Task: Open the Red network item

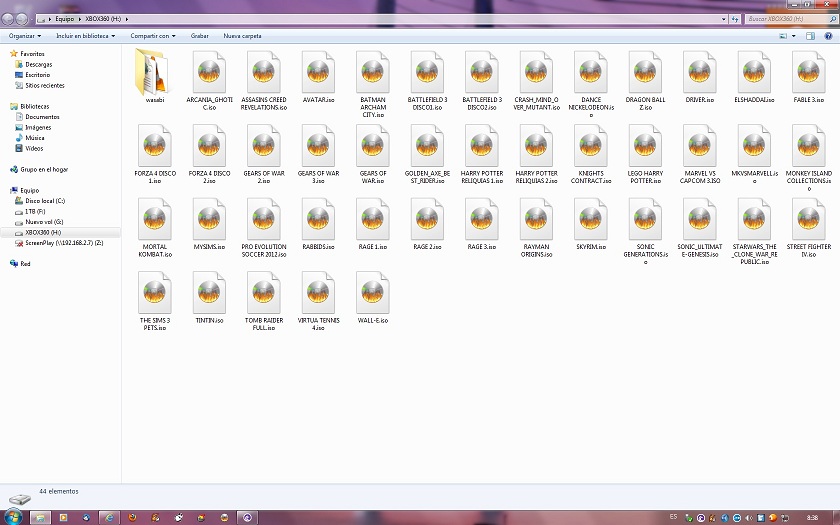Action: [25, 264]
